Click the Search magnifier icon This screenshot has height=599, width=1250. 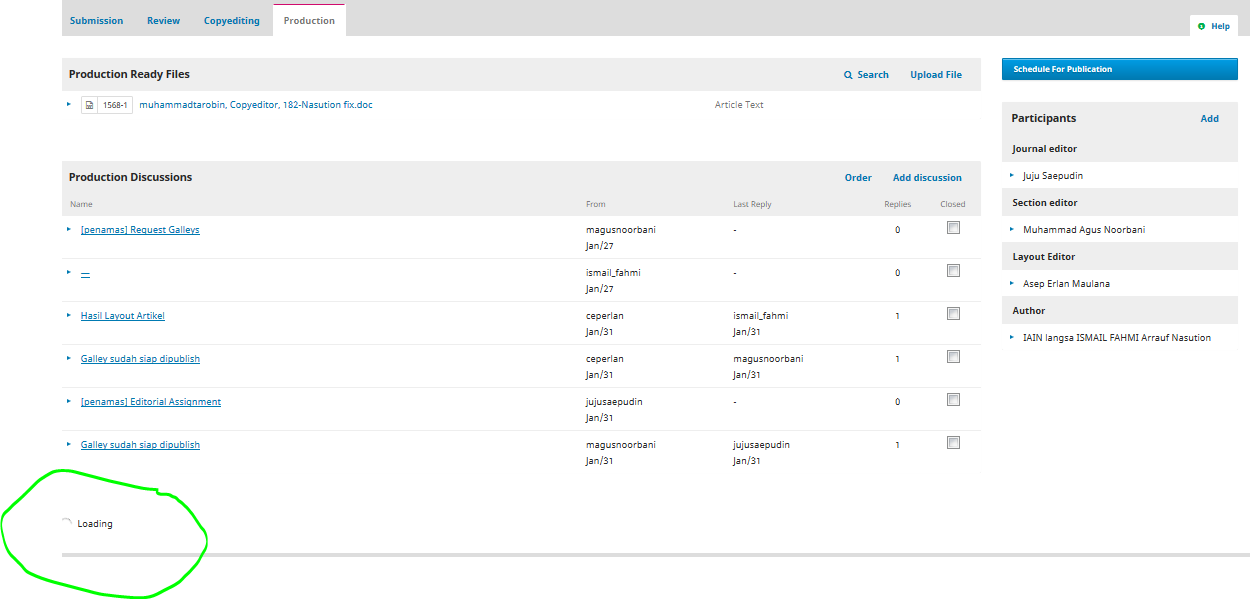[x=848, y=75]
